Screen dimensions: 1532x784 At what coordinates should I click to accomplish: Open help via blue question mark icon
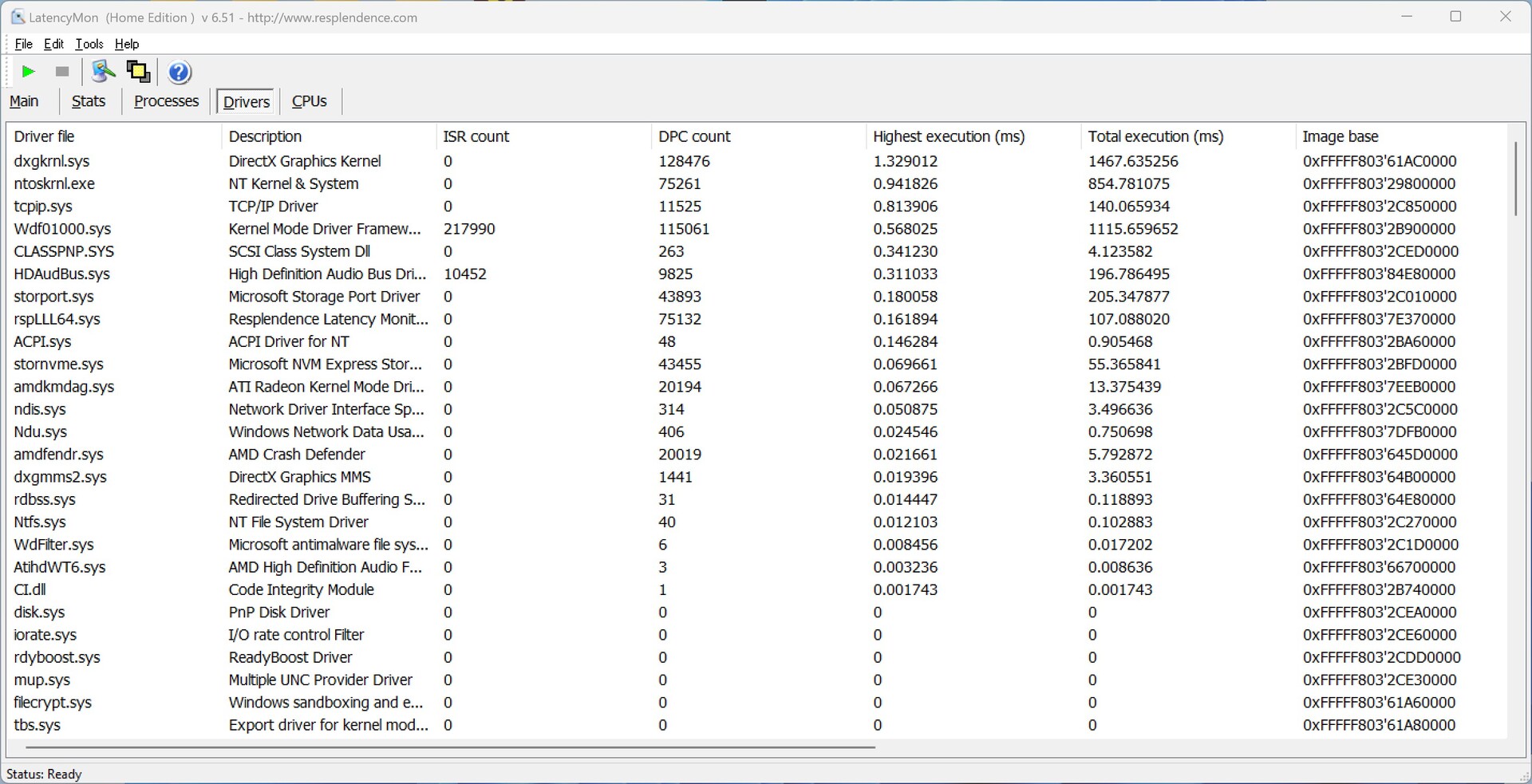click(x=180, y=73)
